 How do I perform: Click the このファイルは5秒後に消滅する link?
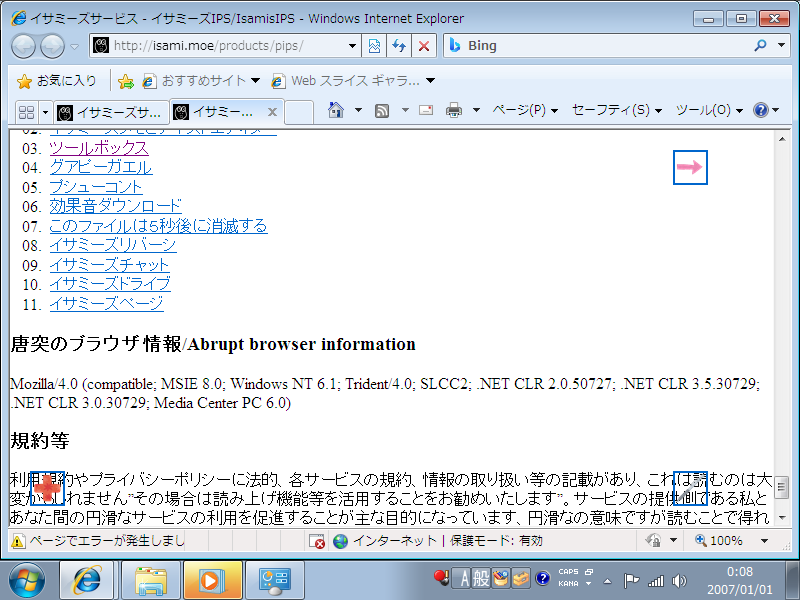(158, 226)
